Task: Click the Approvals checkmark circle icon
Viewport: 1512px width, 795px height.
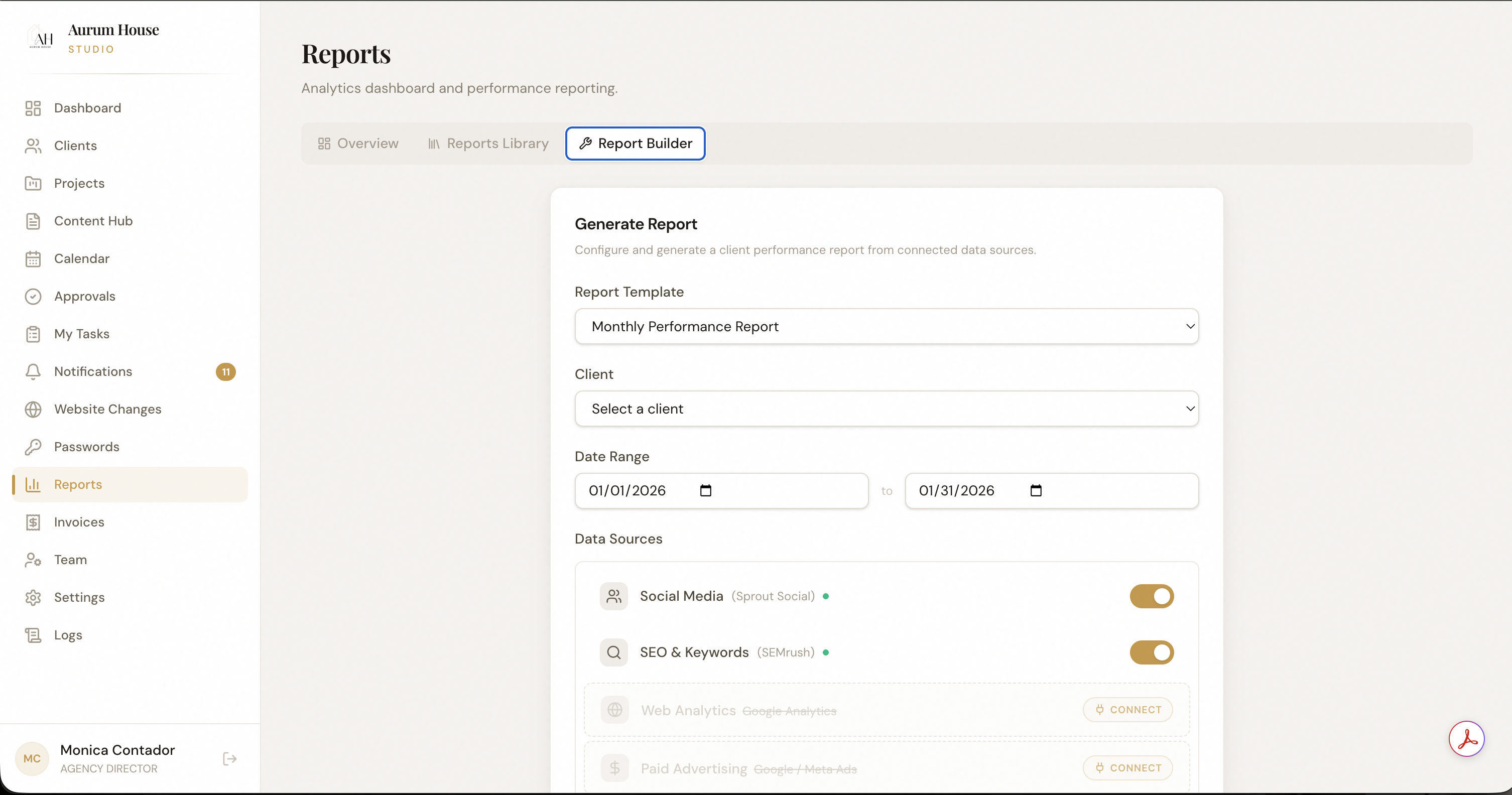Action: tap(33, 296)
